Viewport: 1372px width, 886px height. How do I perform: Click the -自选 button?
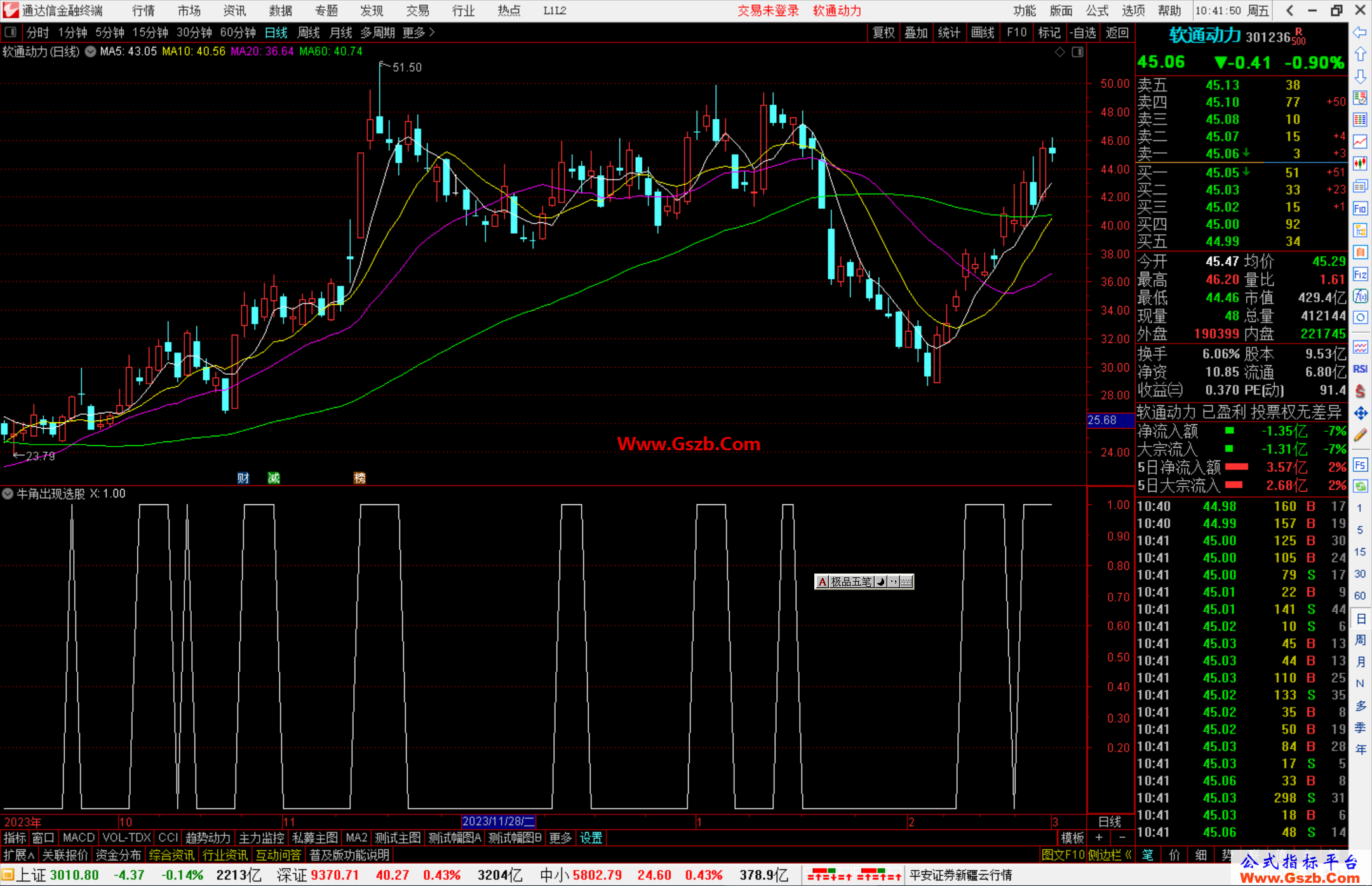(x=1082, y=32)
